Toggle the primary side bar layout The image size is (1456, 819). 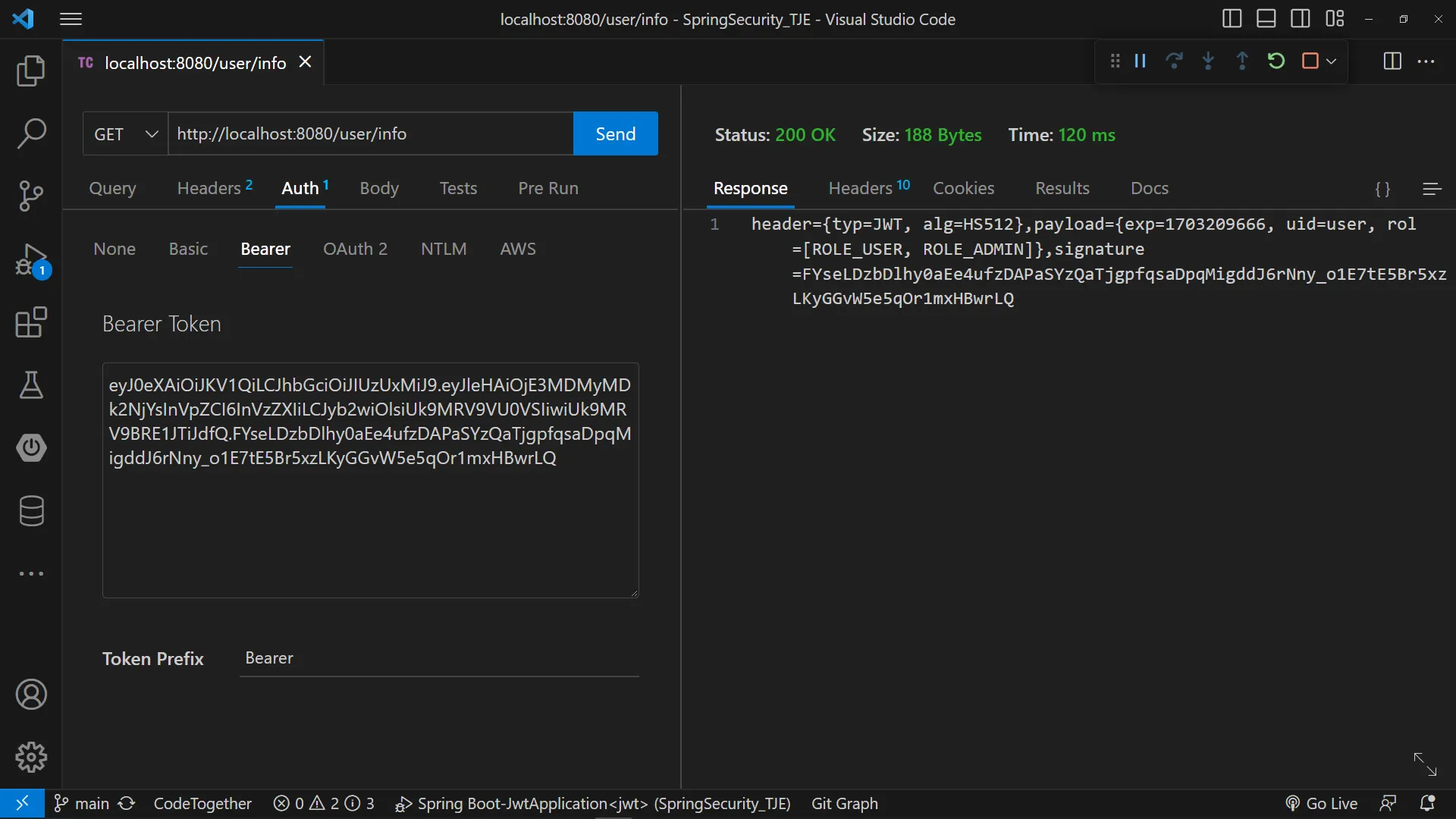[1232, 19]
